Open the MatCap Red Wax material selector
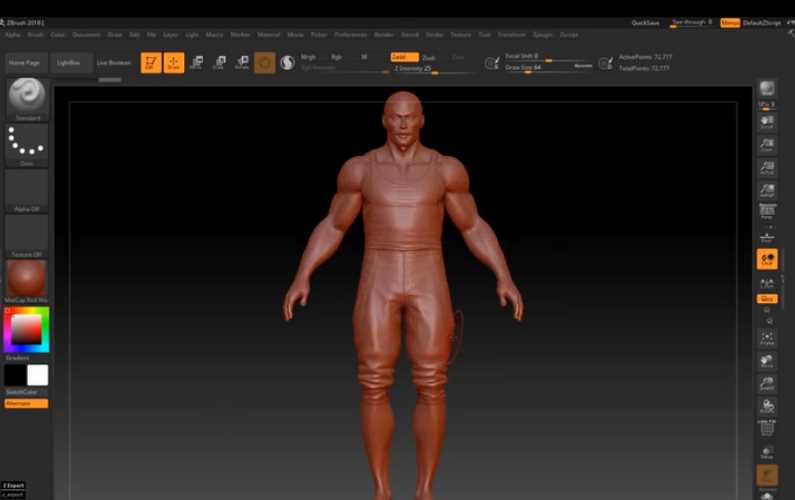795x500 pixels. pos(27,281)
